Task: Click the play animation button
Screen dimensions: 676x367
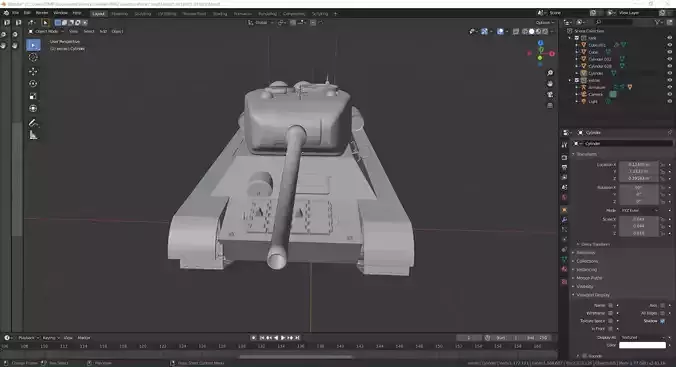Action: (283, 338)
